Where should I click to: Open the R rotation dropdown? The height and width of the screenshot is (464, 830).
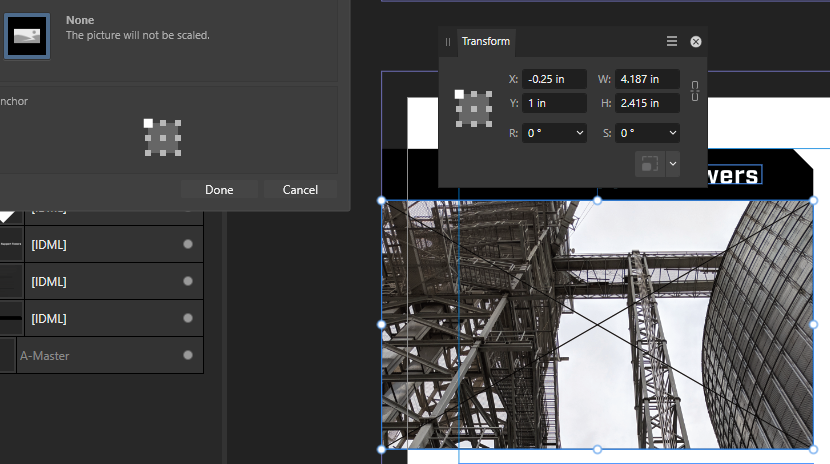[580, 133]
